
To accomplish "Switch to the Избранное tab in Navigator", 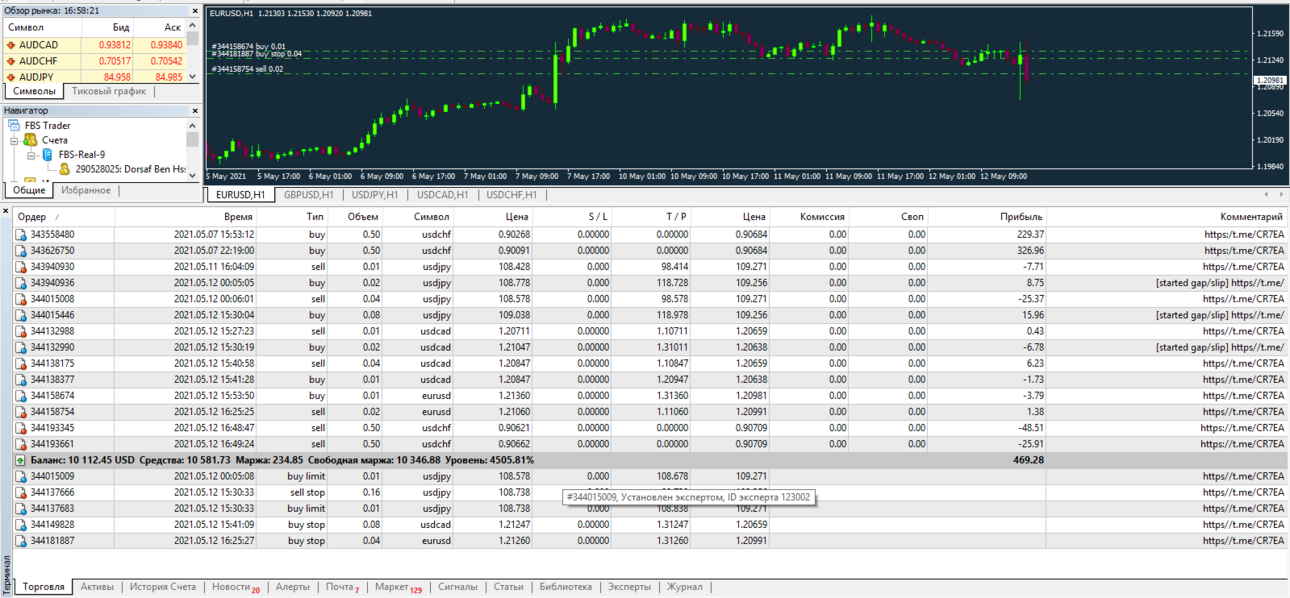I will 86,190.
